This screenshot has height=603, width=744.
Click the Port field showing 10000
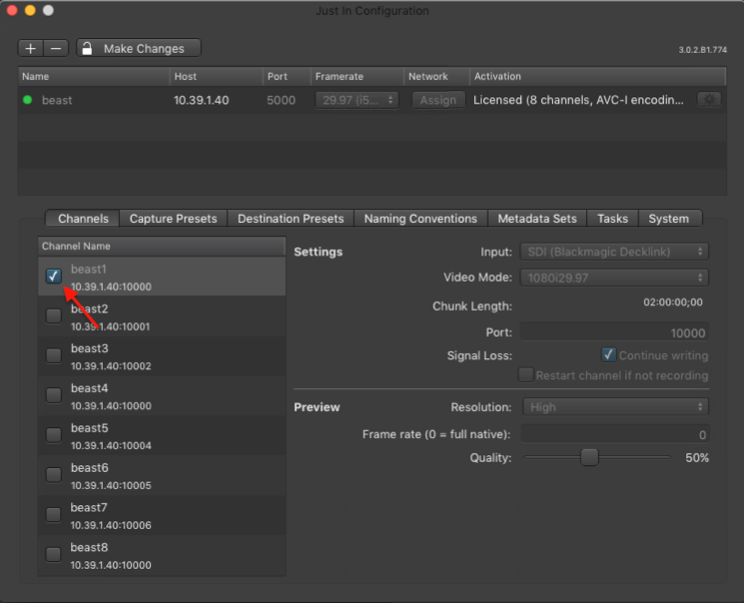tap(614, 333)
